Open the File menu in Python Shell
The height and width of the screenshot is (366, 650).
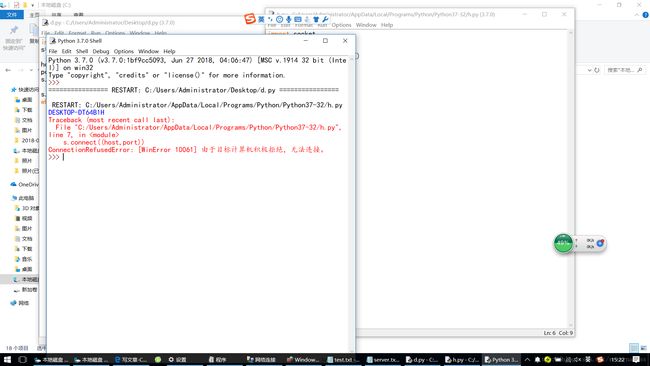pyautogui.click(x=53, y=51)
